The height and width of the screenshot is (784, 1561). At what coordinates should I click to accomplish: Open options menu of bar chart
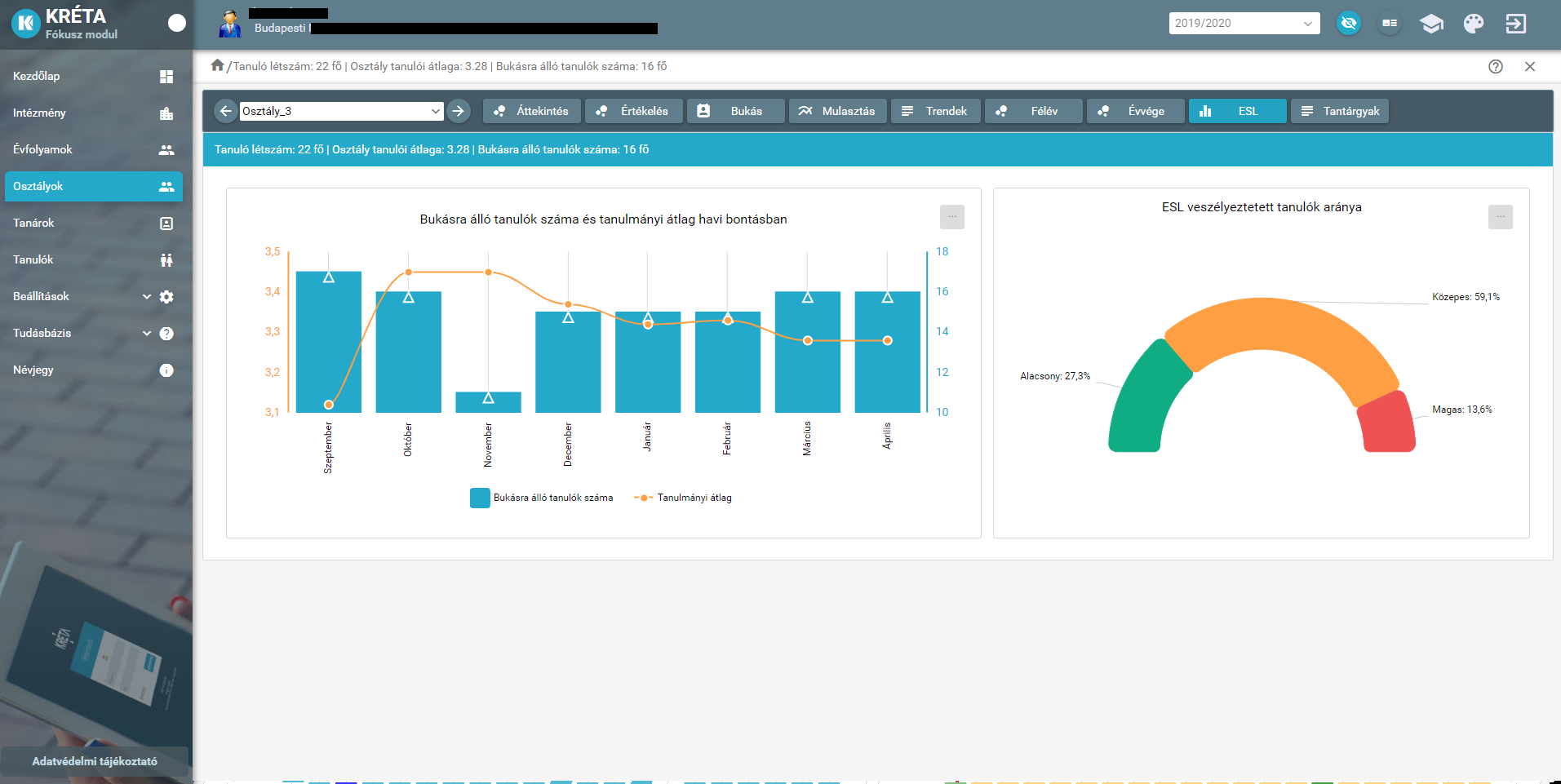point(952,217)
